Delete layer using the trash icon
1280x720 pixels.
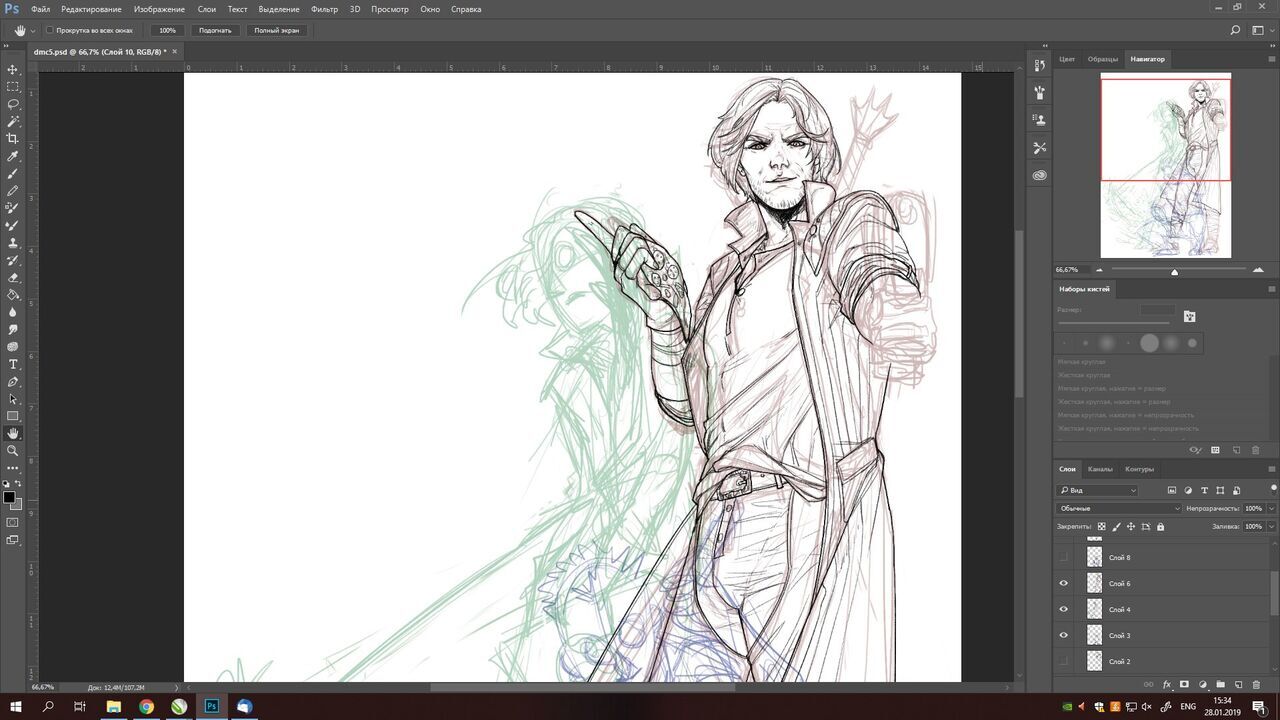click(1256, 685)
